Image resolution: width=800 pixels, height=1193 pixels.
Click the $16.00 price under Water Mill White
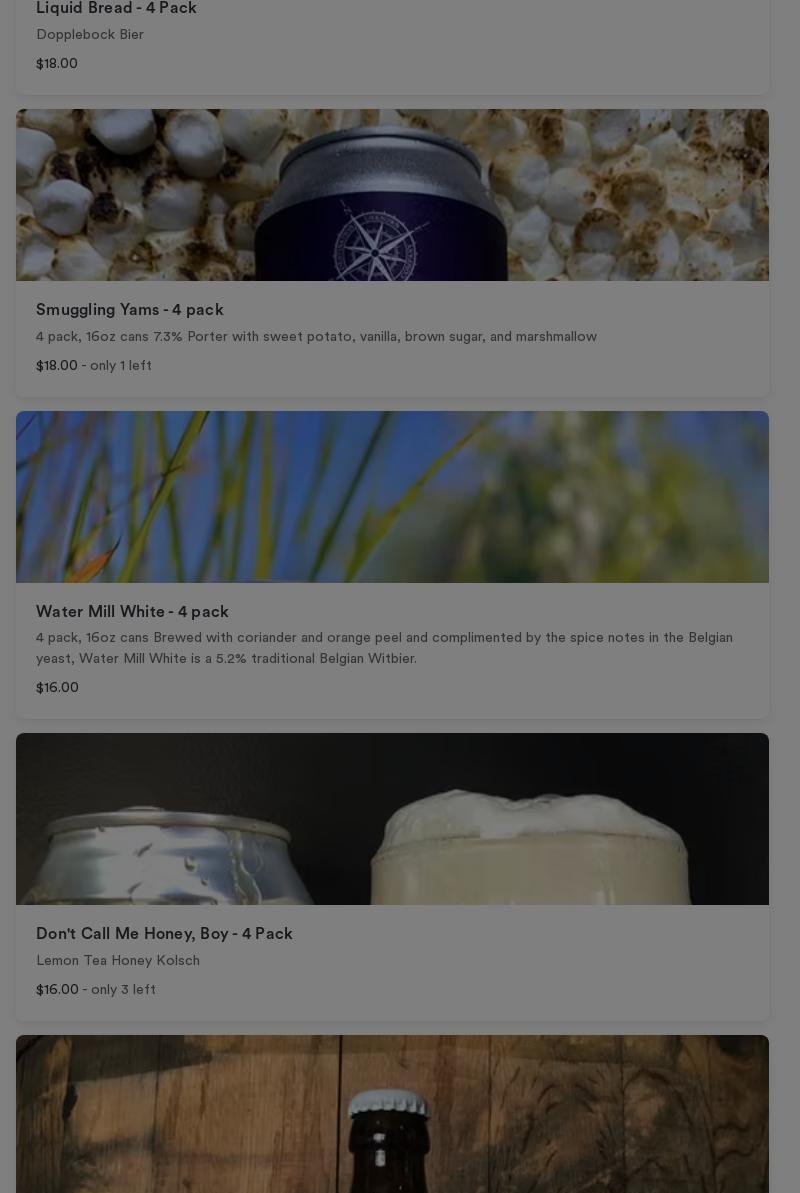57,688
